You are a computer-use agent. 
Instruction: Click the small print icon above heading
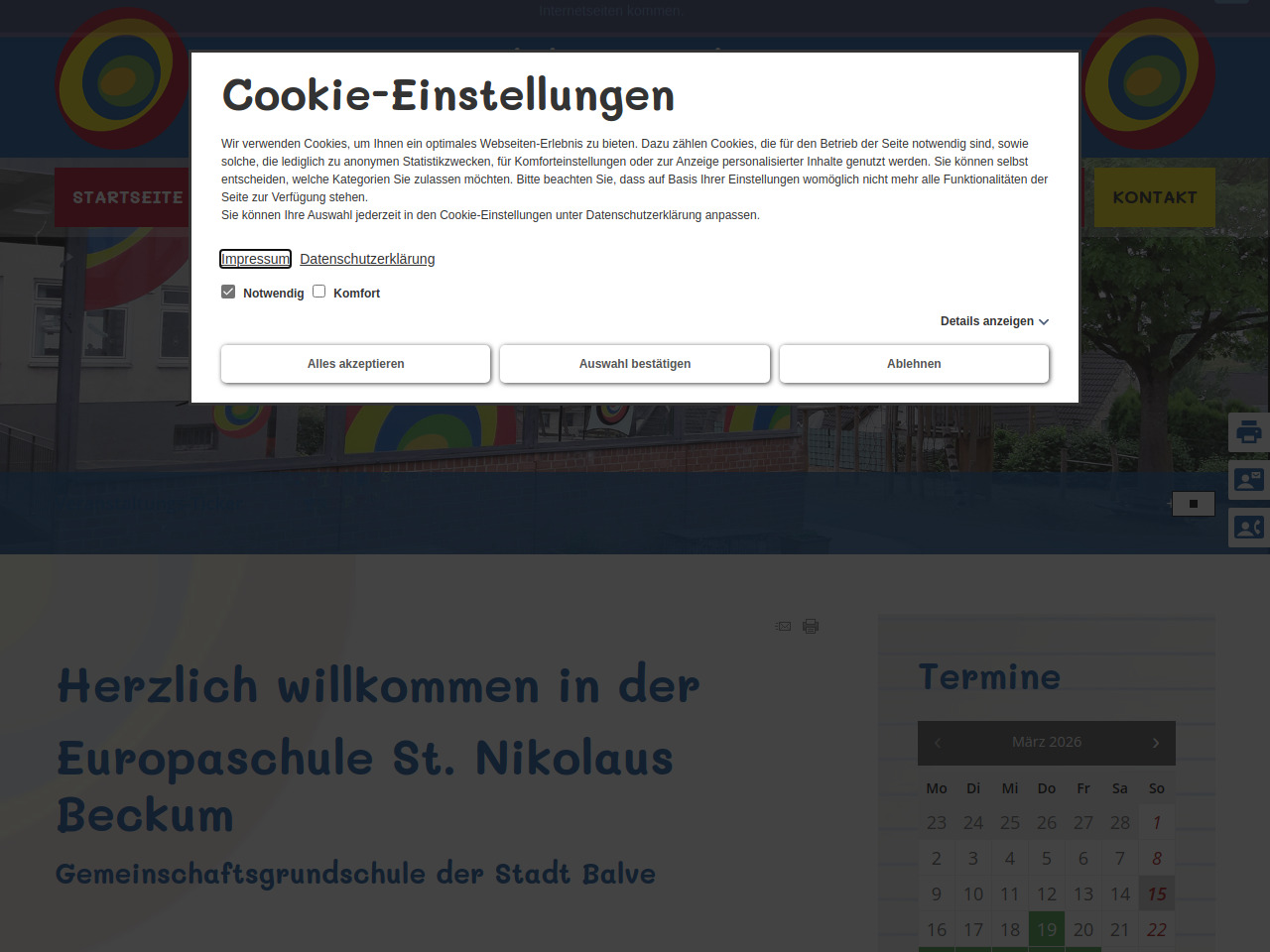811,626
